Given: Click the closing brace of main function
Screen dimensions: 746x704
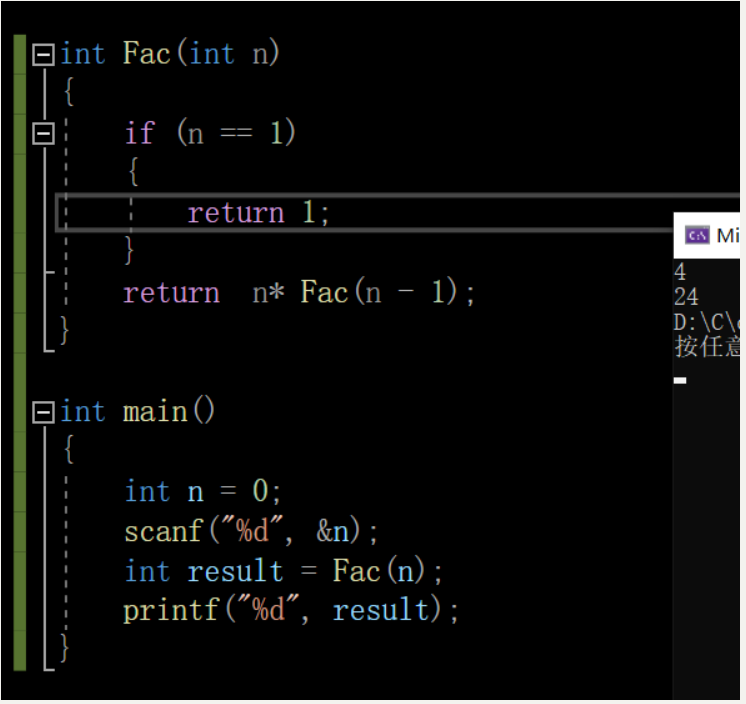Looking at the screenshot, I should pos(64,647).
